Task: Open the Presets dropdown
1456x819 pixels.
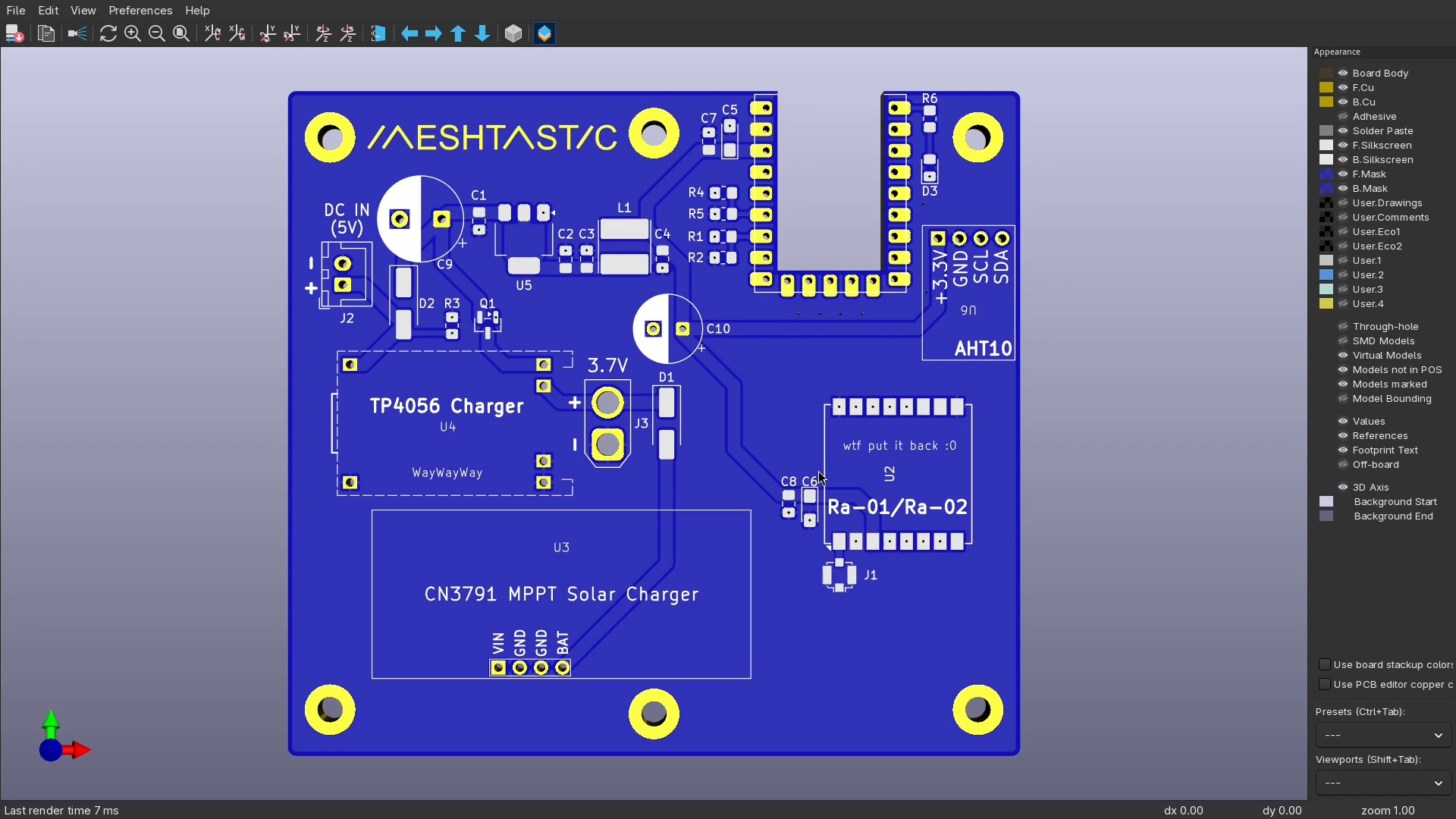Action: coord(1383,735)
